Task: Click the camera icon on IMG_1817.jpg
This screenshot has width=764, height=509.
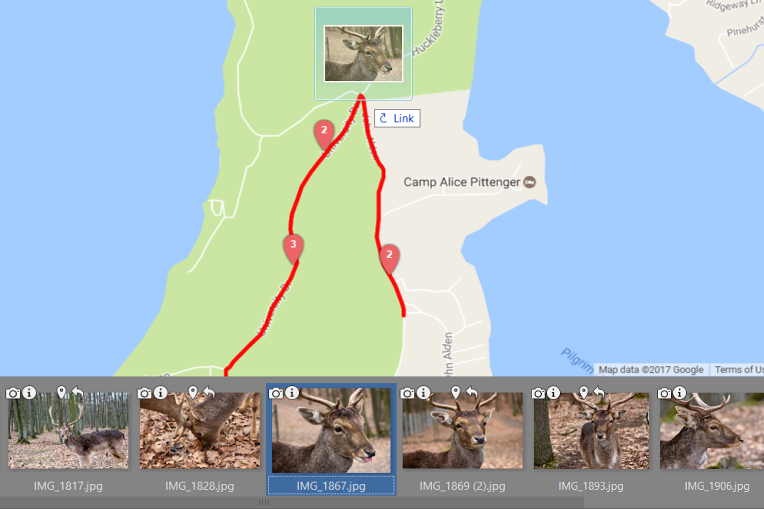Action: 13,393
